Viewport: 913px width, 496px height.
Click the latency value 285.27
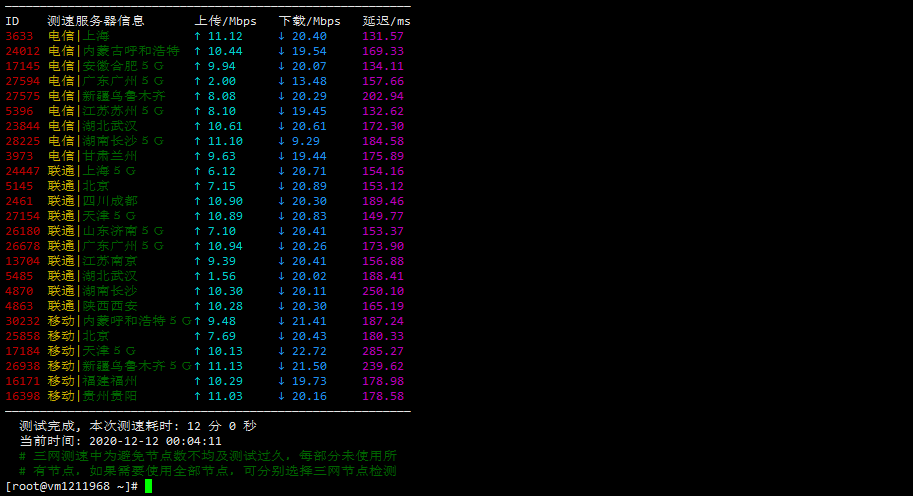point(383,351)
